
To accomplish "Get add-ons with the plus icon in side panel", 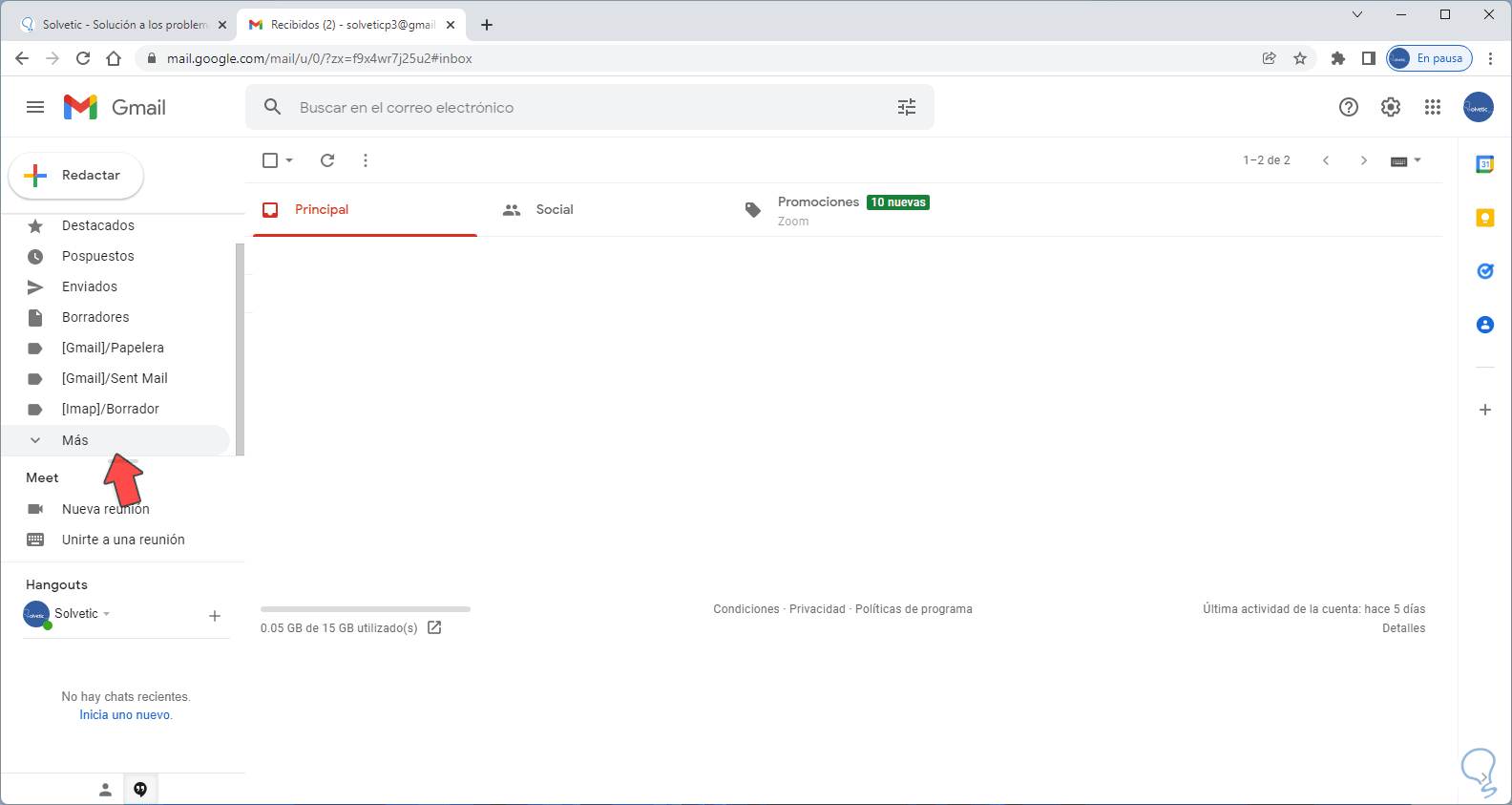I will click(1485, 410).
